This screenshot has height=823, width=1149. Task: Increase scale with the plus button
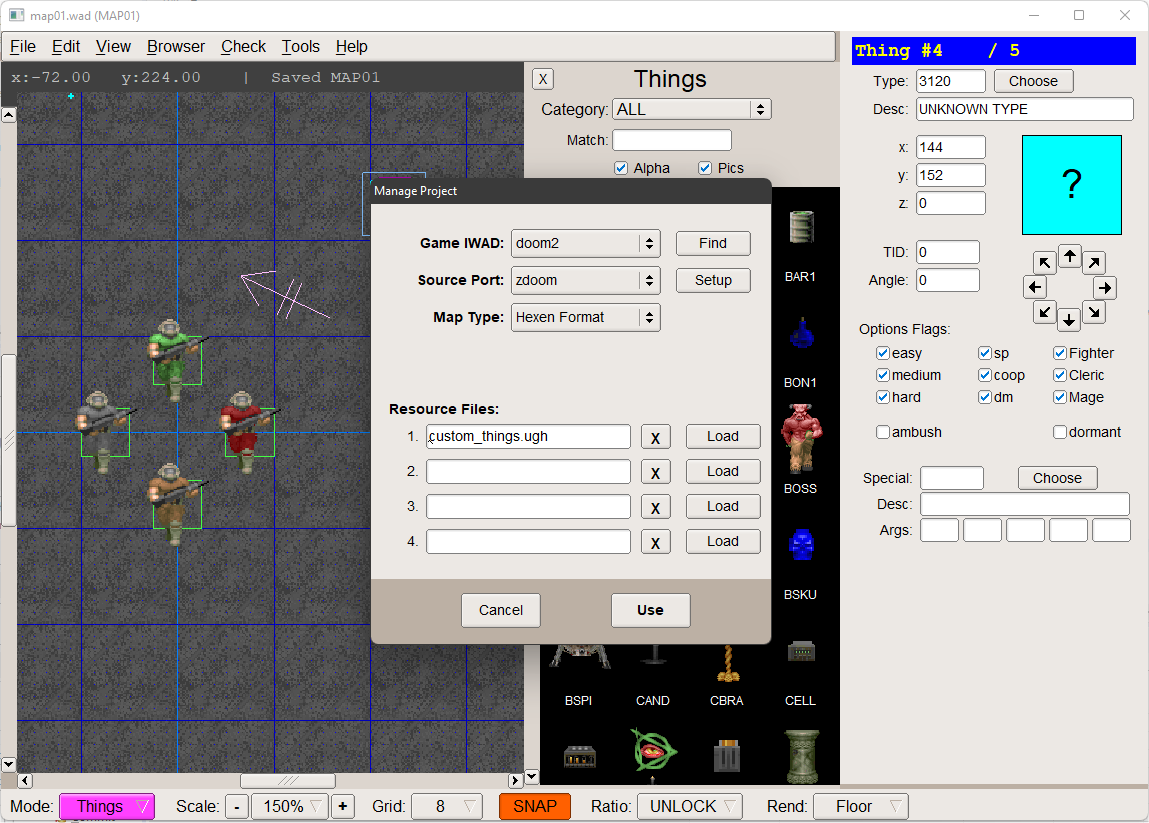pos(342,806)
